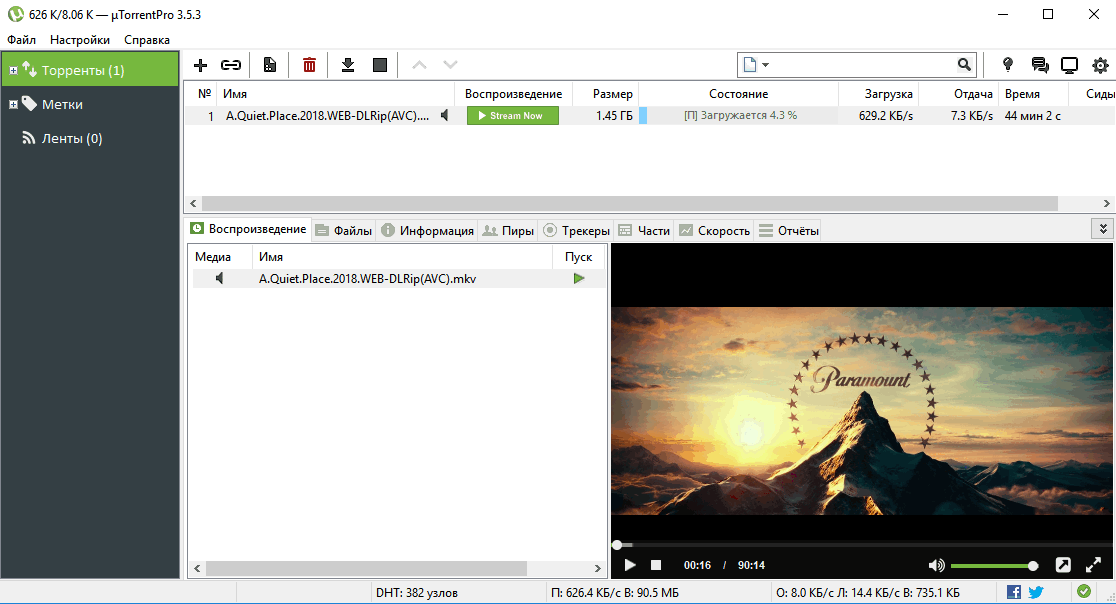
Task: Click the 1.45 ГБ size cell
Action: pos(614,115)
